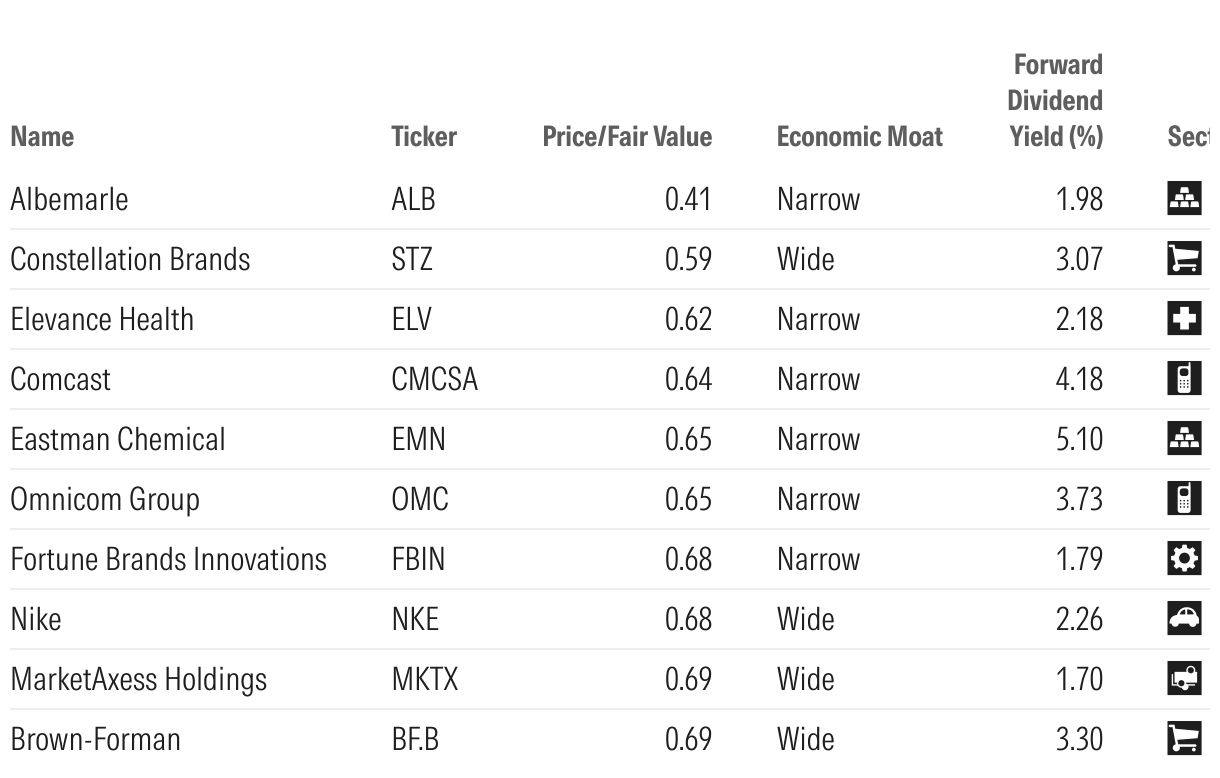The height and width of the screenshot is (778, 1220).
Task: Click Albemarle's basic materials sector icon
Action: point(1184,199)
